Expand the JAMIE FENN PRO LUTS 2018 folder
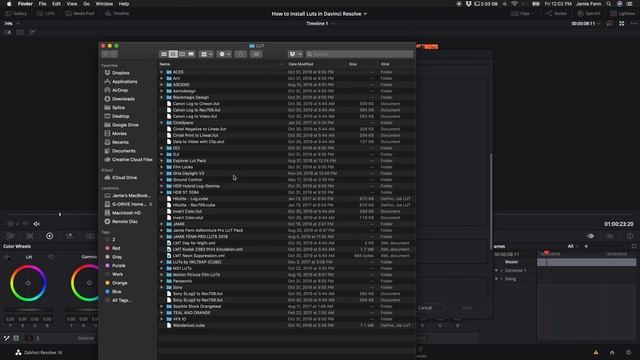Viewport: 640px width, 360px height. tap(162, 236)
